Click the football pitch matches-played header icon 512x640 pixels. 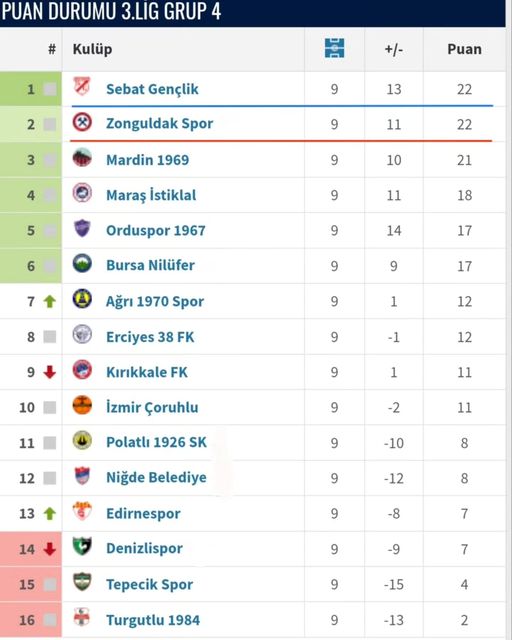[x=334, y=48]
